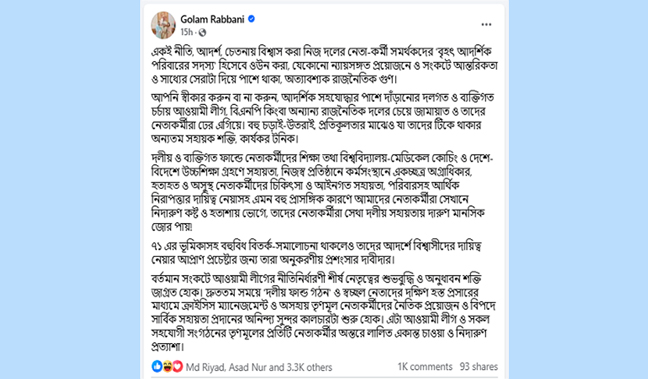Click the paragraph beginning 'দলীয় ও ব্যক্তিগত ফান্ডে'
The width and height of the screenshot is (648, 379).
tap(322, 192)
